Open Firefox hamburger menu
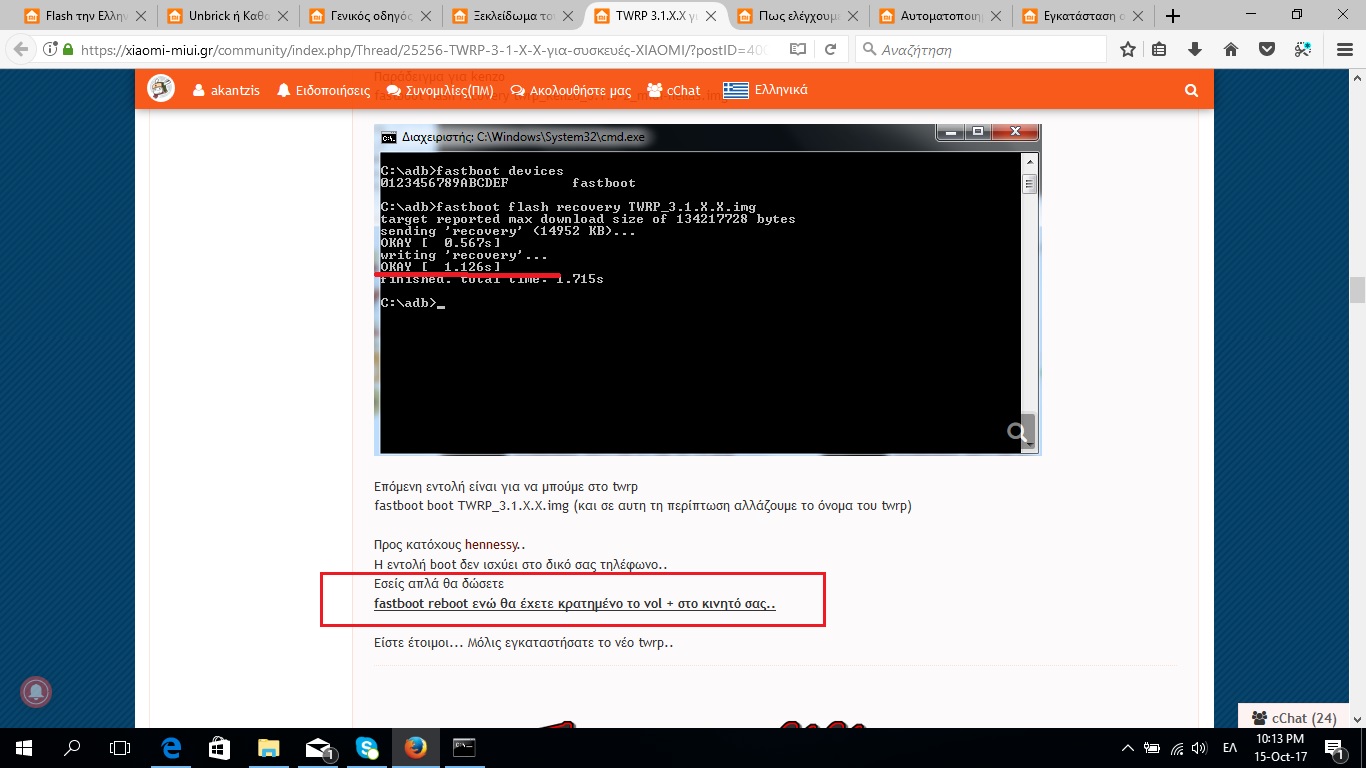Screen dimensions: 1366x768 pos(1339,50)
